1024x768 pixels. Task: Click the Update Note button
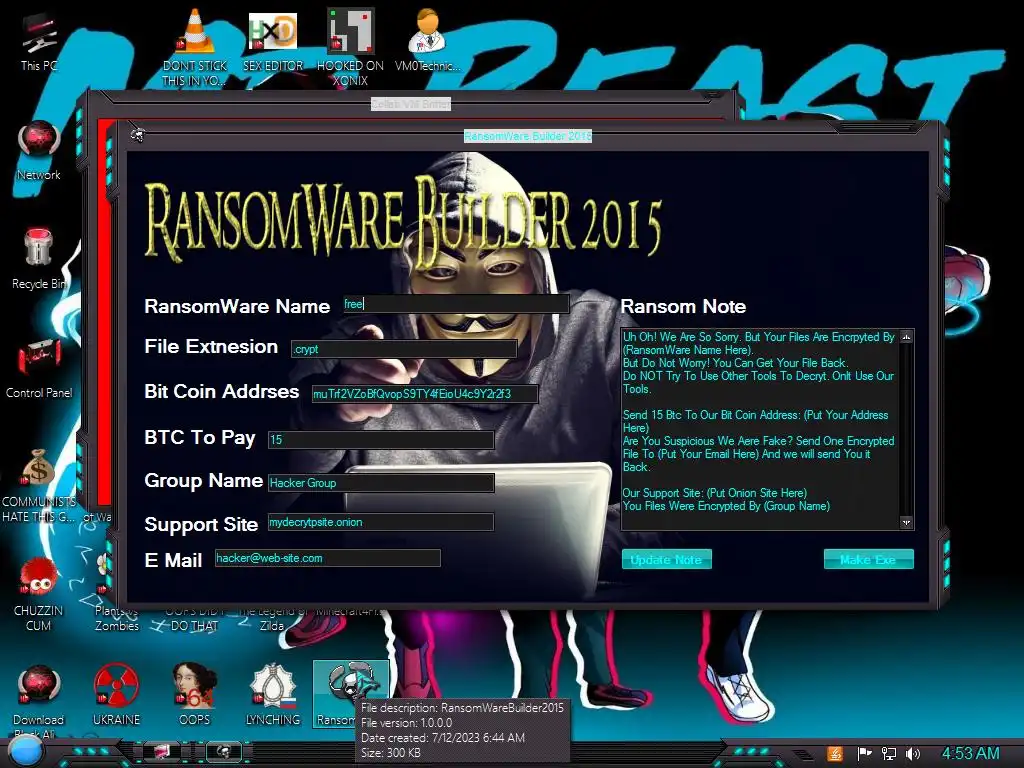click(666, 560)
